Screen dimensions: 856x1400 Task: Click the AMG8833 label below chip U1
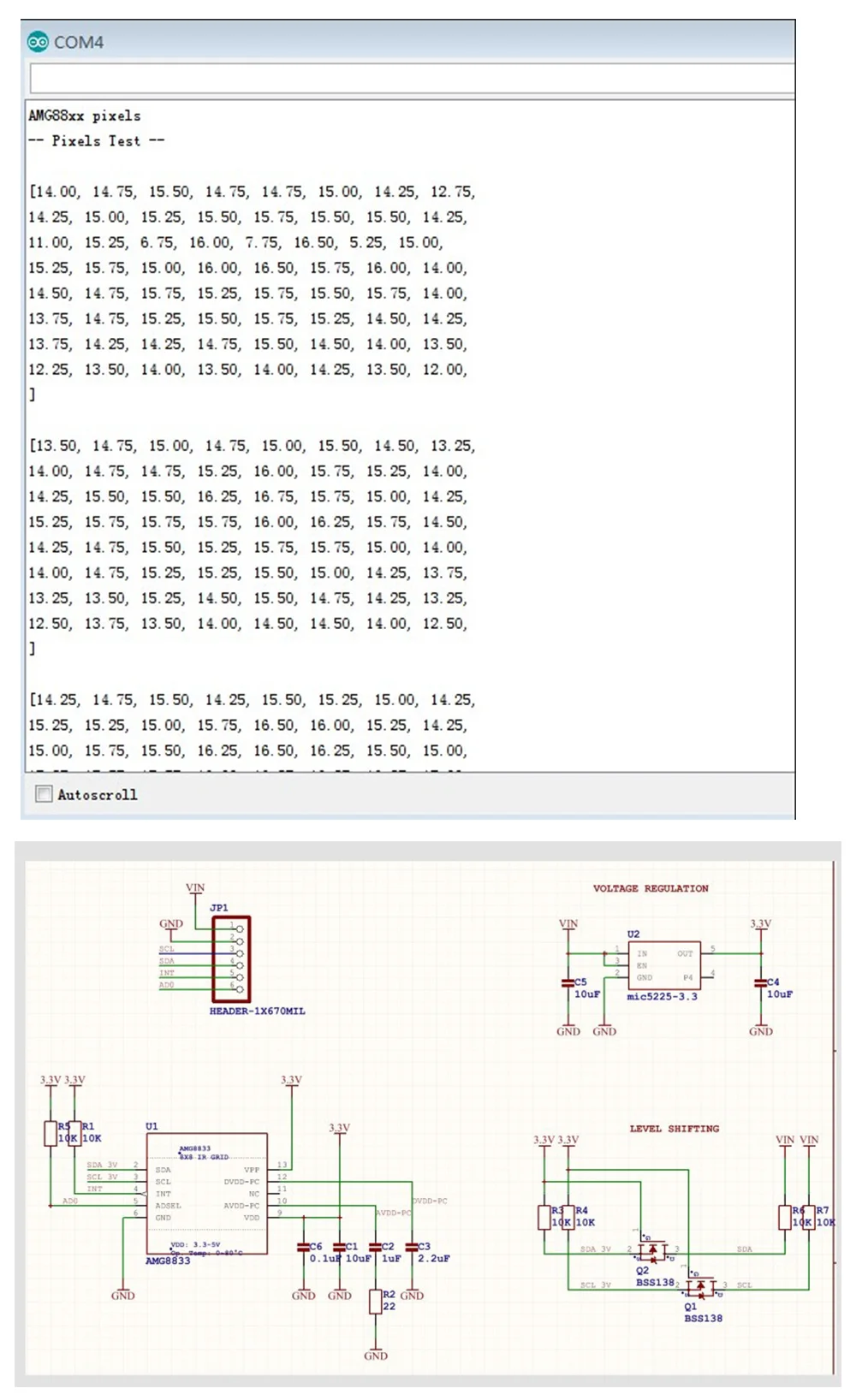click(168, 1261)
